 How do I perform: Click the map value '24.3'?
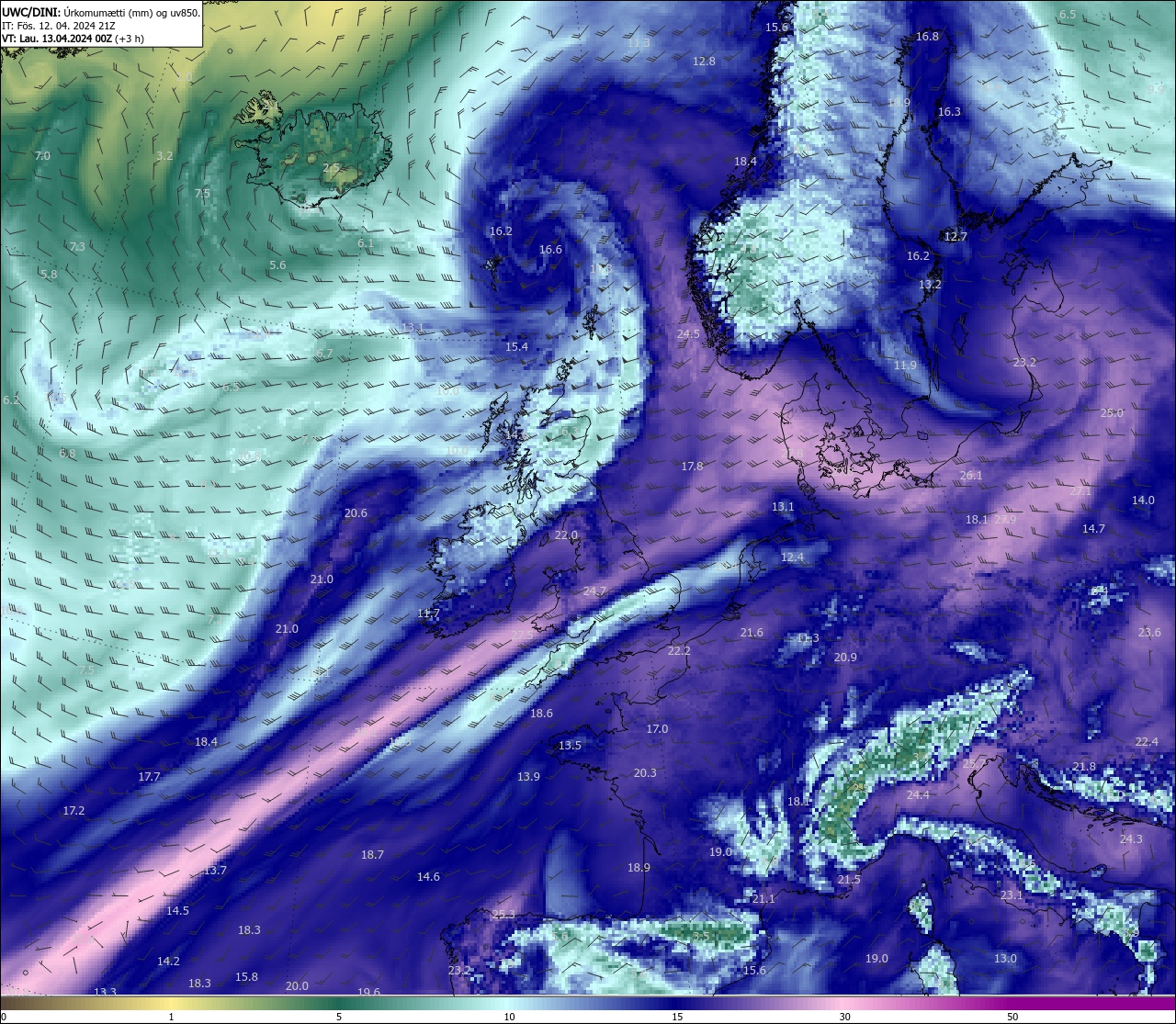pyautogui.click(x=1131, y=839)
